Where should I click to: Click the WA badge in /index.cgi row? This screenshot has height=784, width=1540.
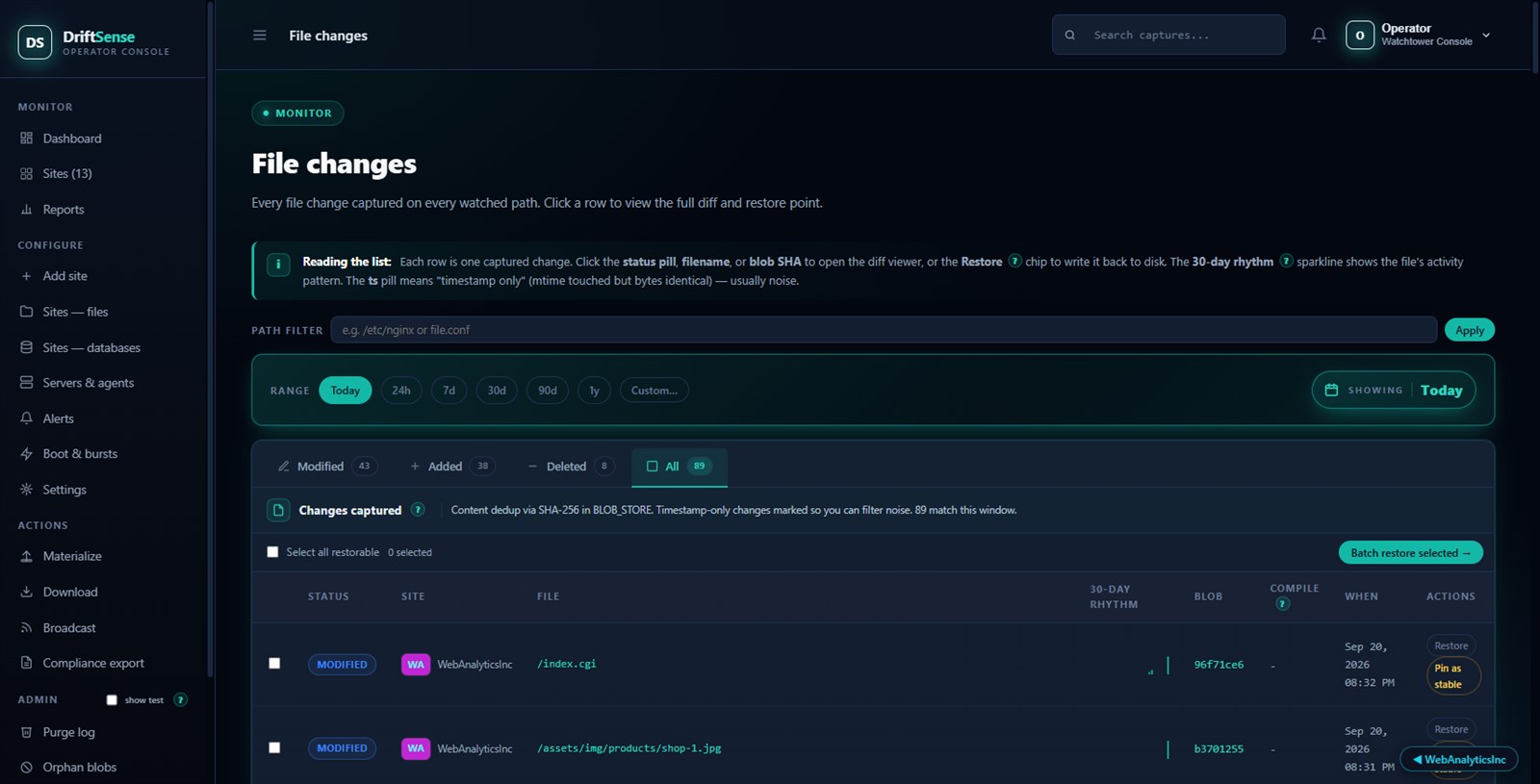(x=416, y=665)
